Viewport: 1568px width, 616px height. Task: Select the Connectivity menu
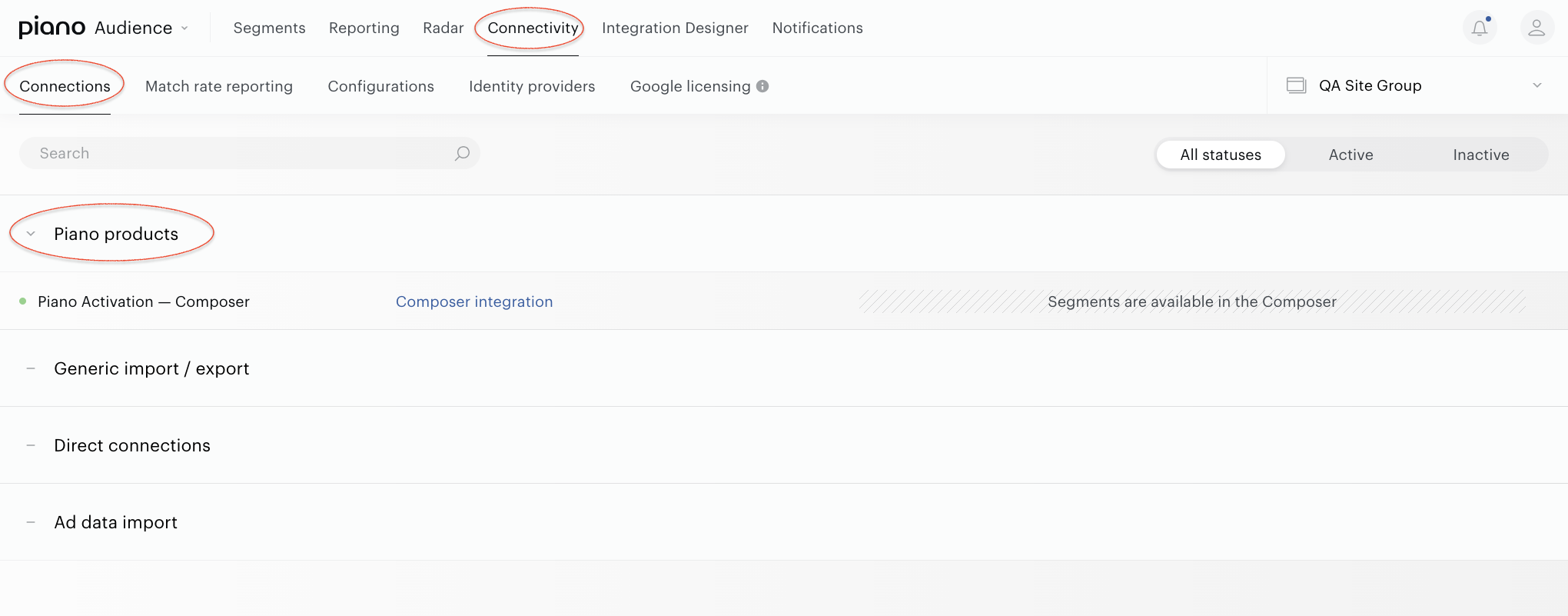click(533, 28)
